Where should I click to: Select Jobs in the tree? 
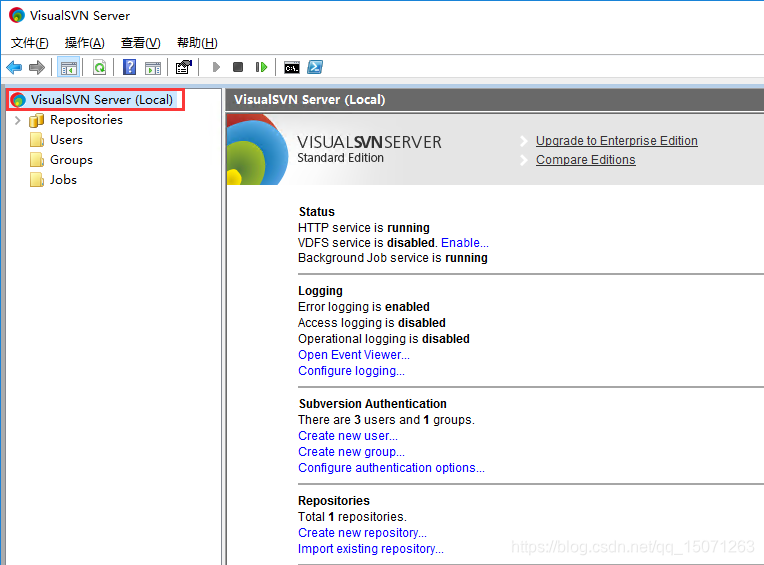click(x=63, y=180)
